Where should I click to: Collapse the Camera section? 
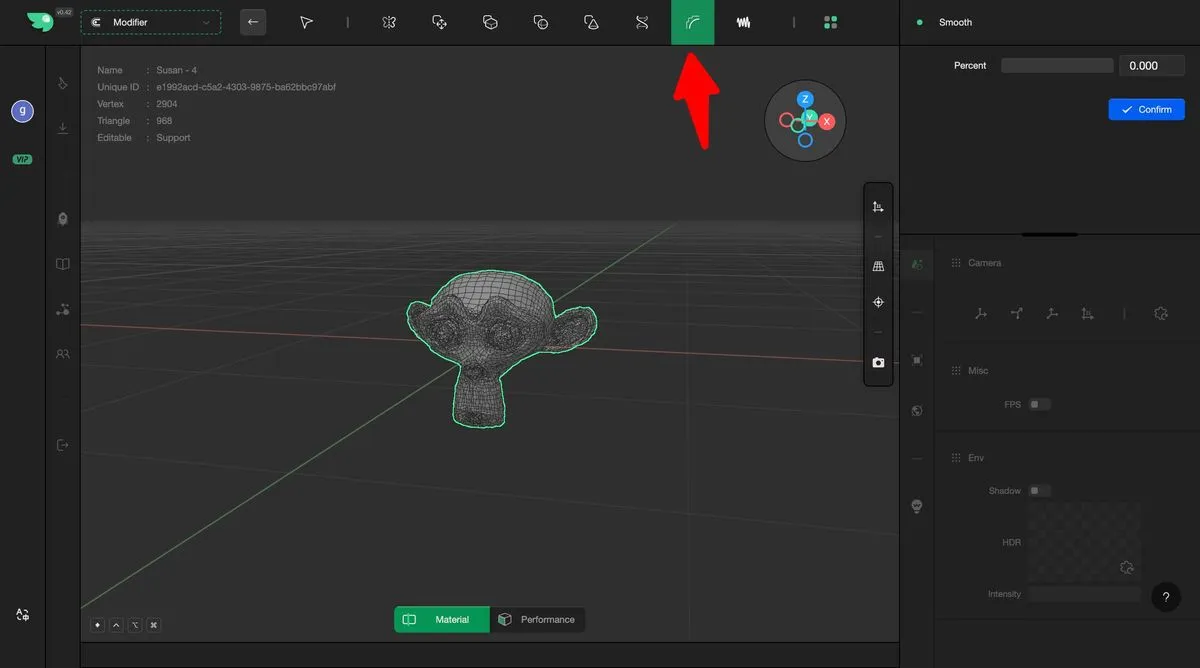pyautogui.click(x=984, y=263)
